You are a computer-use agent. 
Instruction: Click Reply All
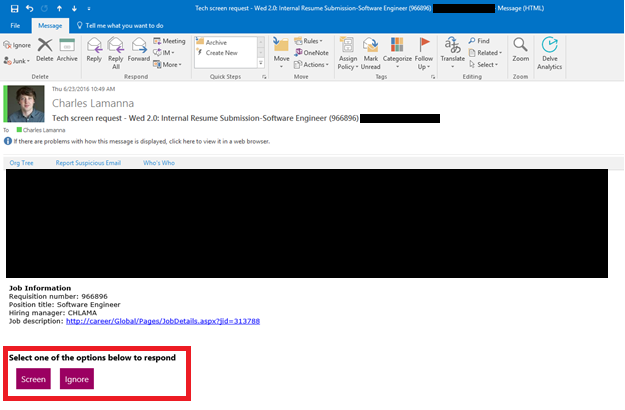[x=116, y=53]
